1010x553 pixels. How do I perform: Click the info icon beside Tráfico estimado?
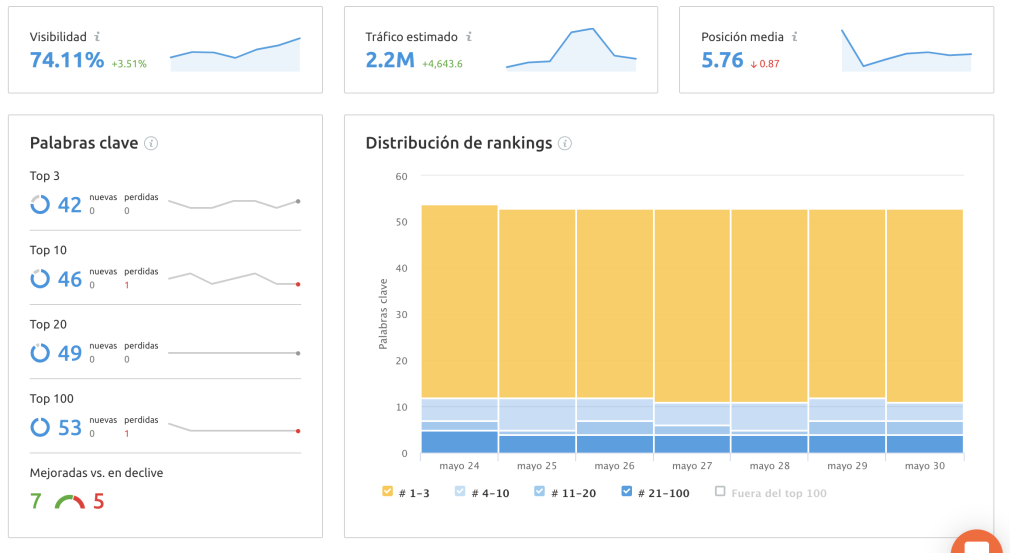click(468, 37)
